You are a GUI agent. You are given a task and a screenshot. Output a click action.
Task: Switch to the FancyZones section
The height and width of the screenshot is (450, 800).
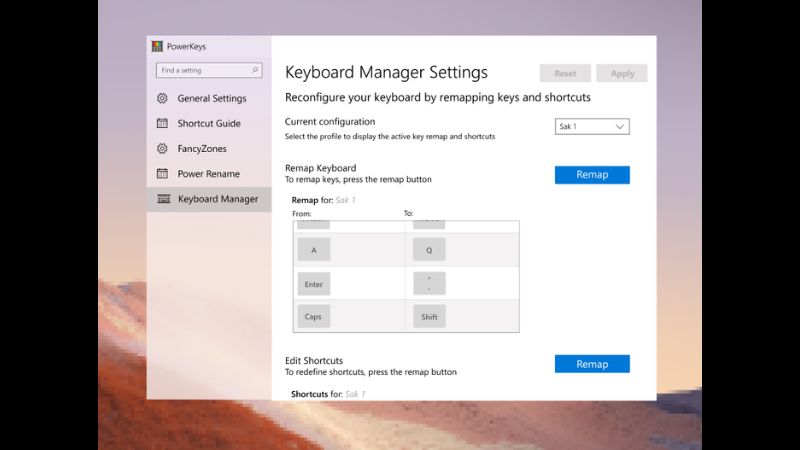pyautogui.click(x=202, y=149)
